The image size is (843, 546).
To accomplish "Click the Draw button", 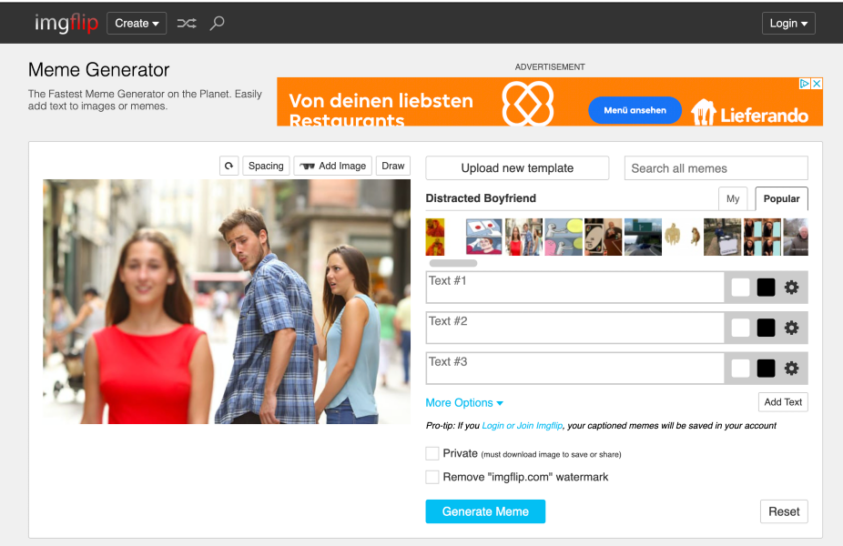I will pyautogui.click(x=393, y=166).
